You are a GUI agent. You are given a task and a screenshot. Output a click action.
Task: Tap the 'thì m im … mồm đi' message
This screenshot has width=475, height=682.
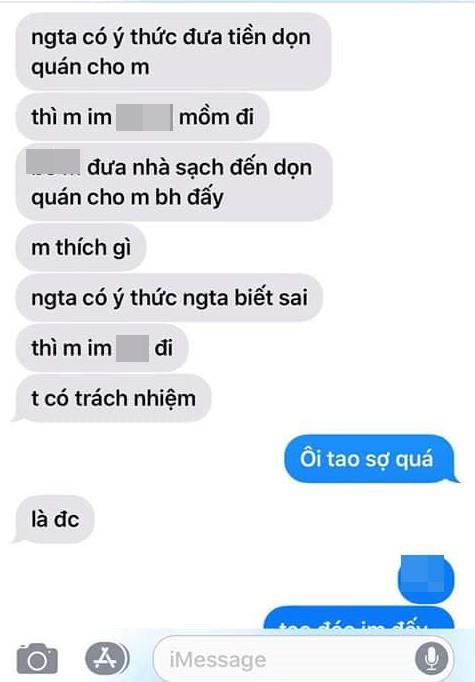pyautogui.click(x=142, y=117)
